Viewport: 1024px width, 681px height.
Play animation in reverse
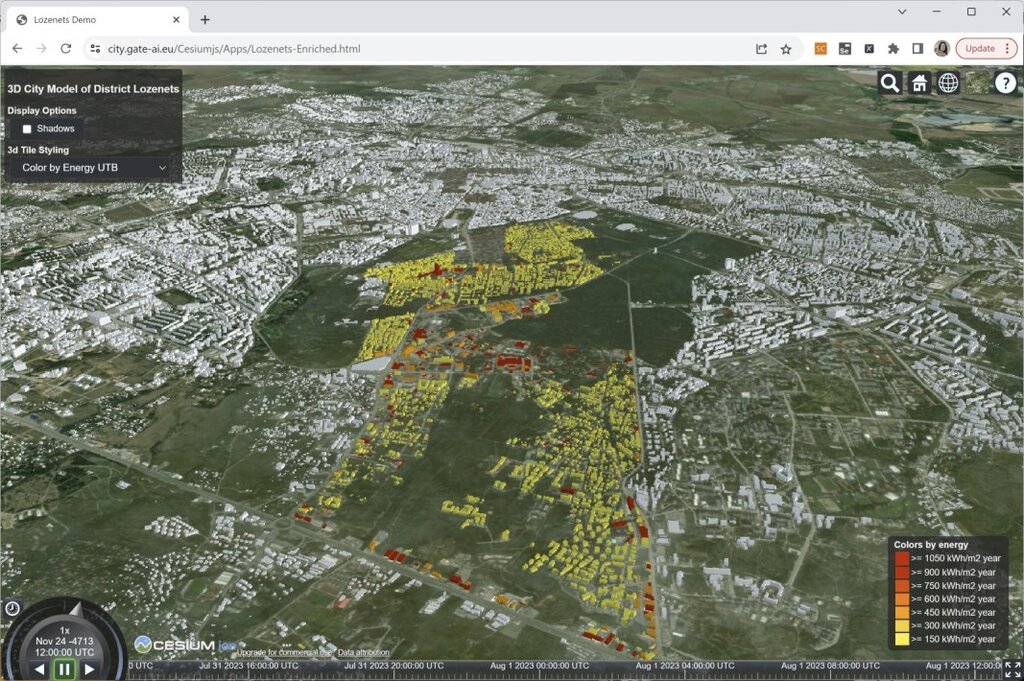(40, 669)
